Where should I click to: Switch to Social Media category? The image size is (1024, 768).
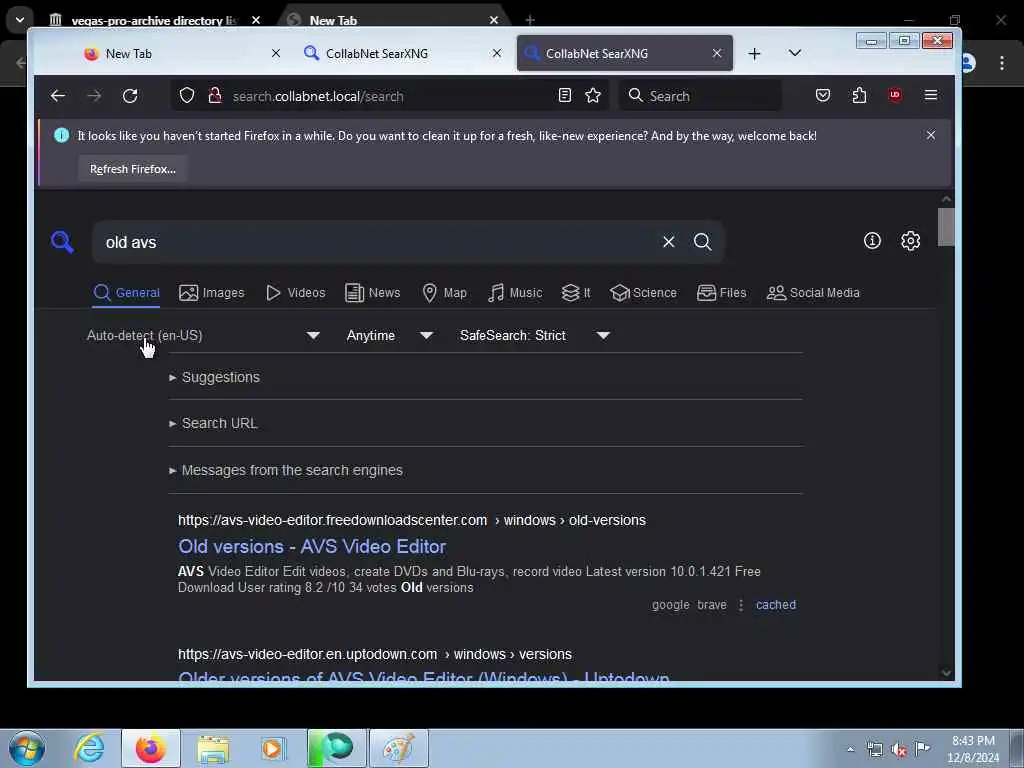pyautogui.click(x=813, y=293)
